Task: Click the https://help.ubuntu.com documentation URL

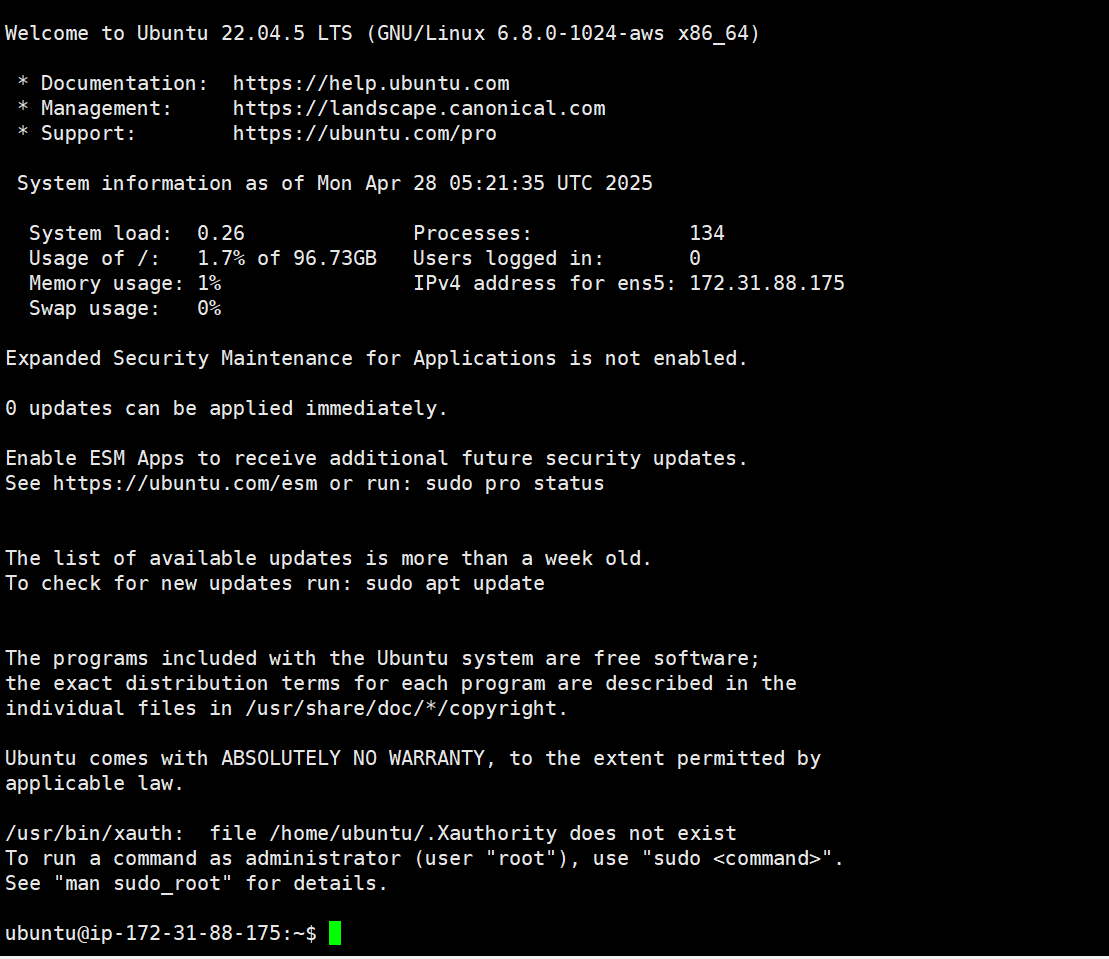Action: 371,84
